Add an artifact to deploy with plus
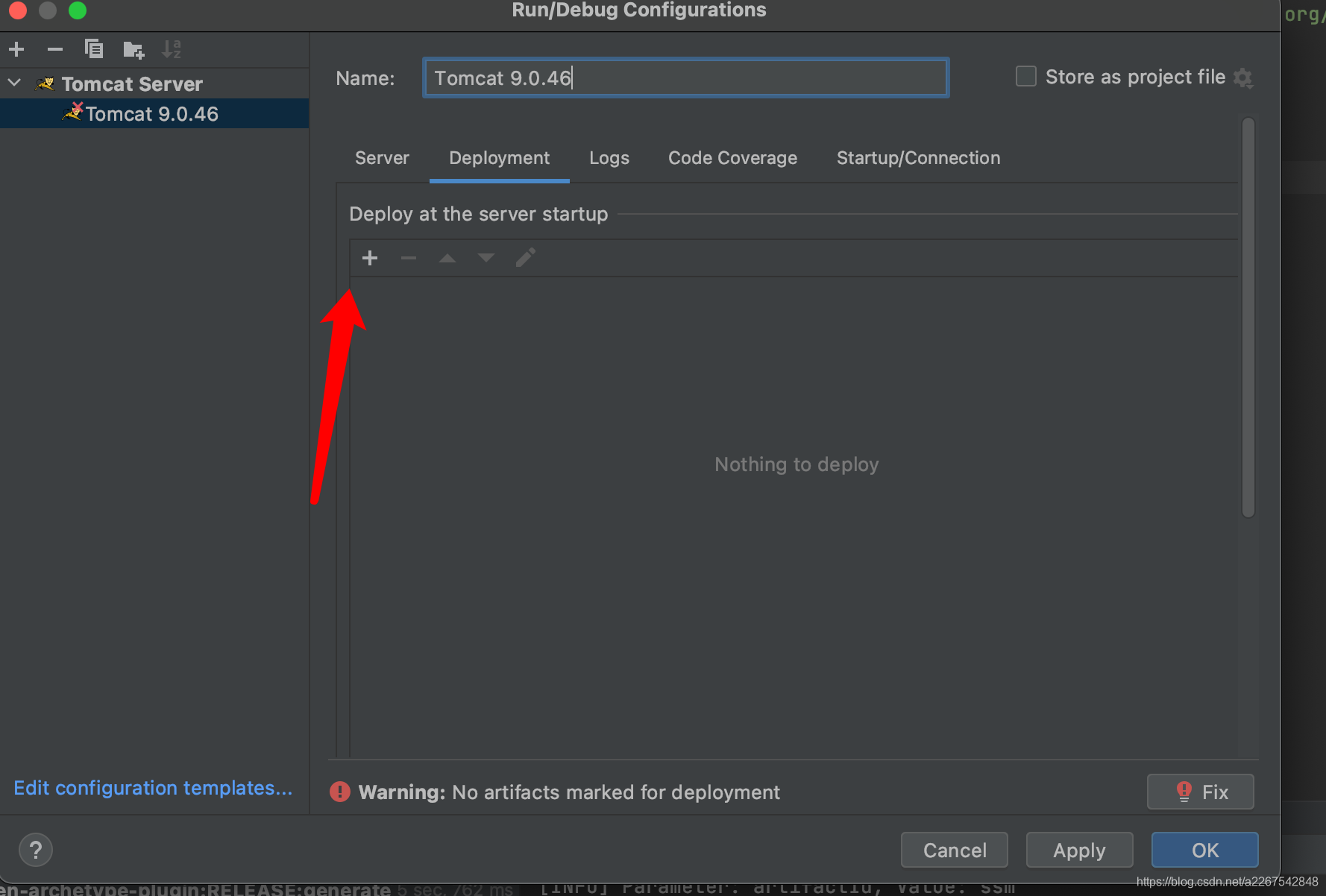This screenshot has width=1326, height=896. [370, 258]
